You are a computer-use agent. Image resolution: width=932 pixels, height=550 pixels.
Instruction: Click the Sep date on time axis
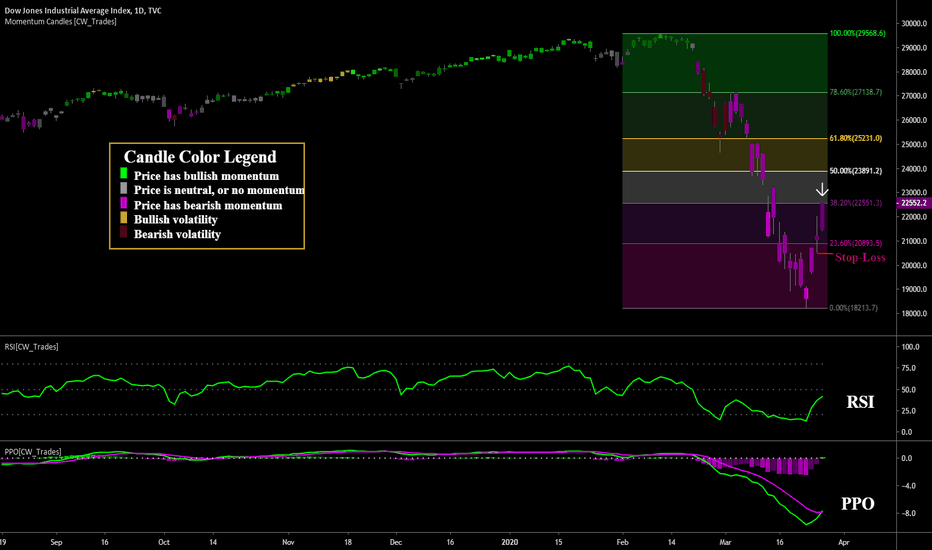pyautogui.click(x=56, y=542)
